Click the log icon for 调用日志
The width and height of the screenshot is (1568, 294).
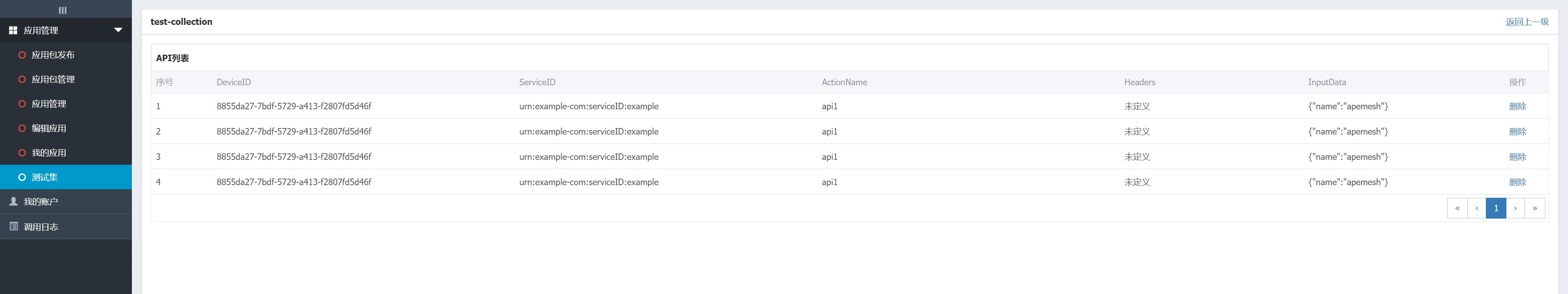(13, 226)
